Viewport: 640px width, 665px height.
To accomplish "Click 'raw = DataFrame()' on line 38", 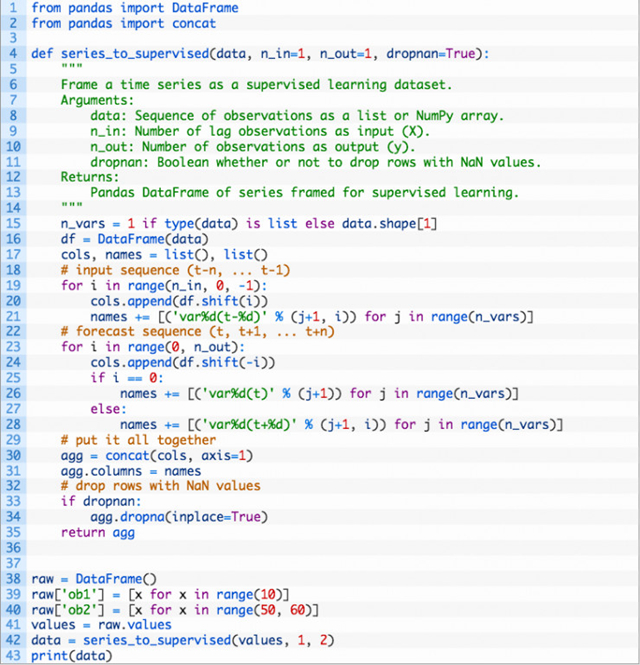I will (94, 578).
